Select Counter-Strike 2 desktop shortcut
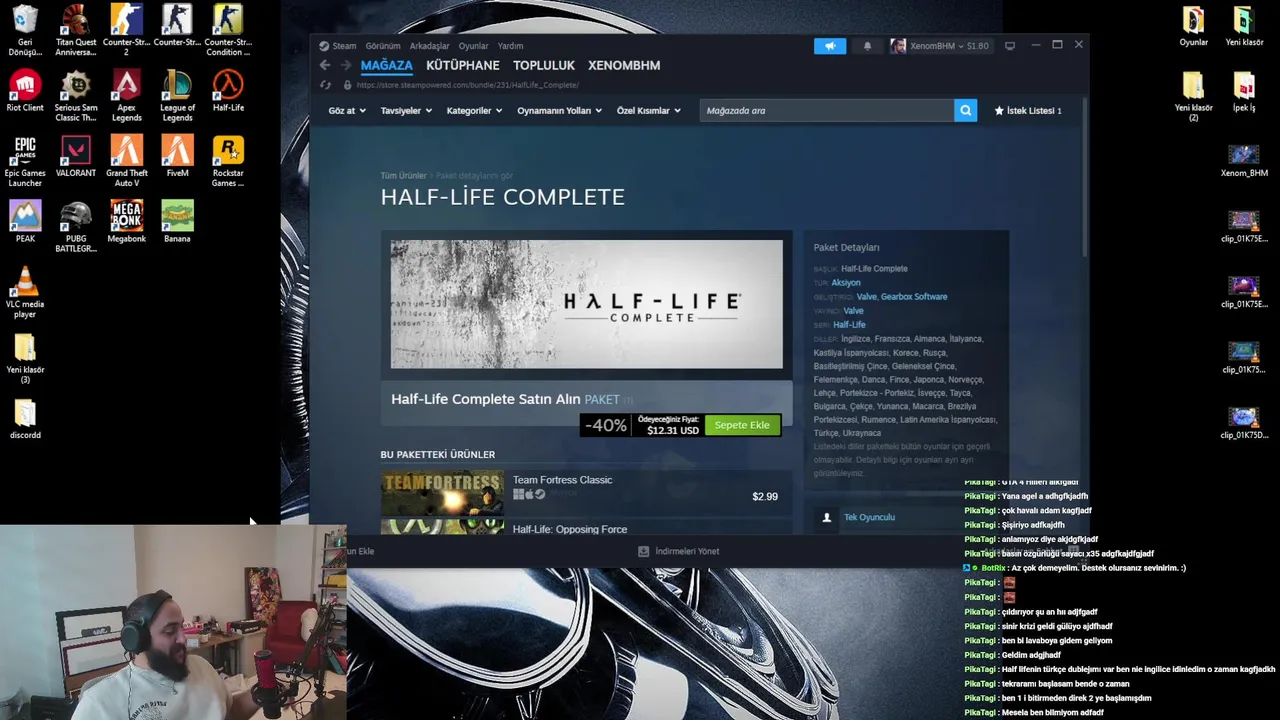 click(x=126, y=31)
